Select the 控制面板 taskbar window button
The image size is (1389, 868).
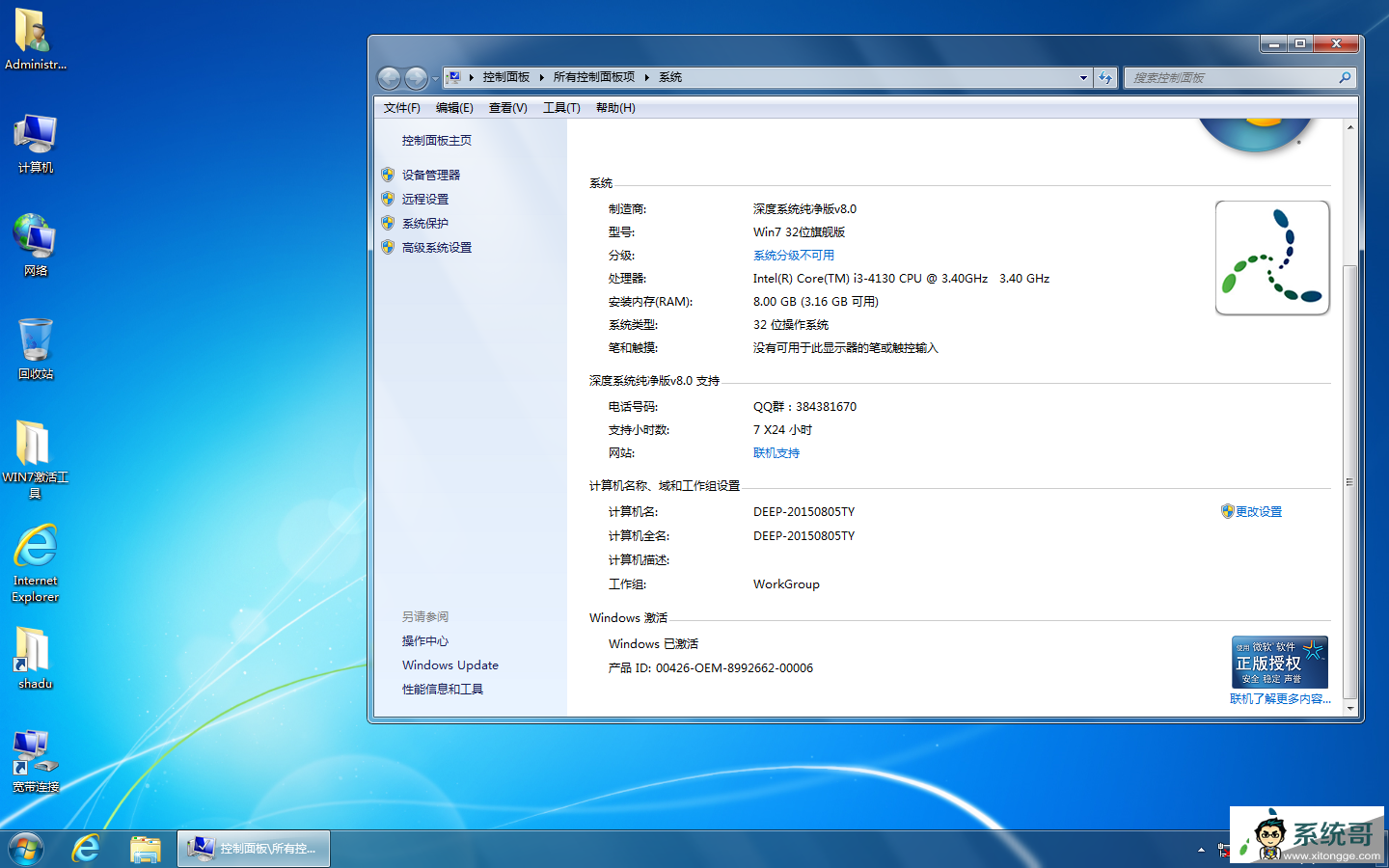(x=254, y=849)
